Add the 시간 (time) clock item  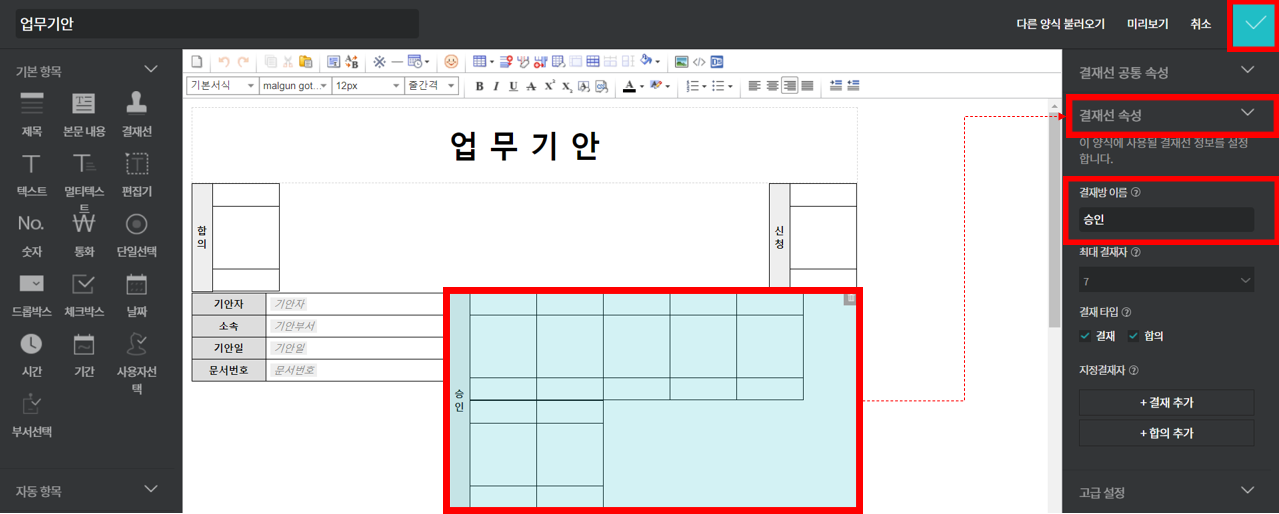tap(32, 353)
